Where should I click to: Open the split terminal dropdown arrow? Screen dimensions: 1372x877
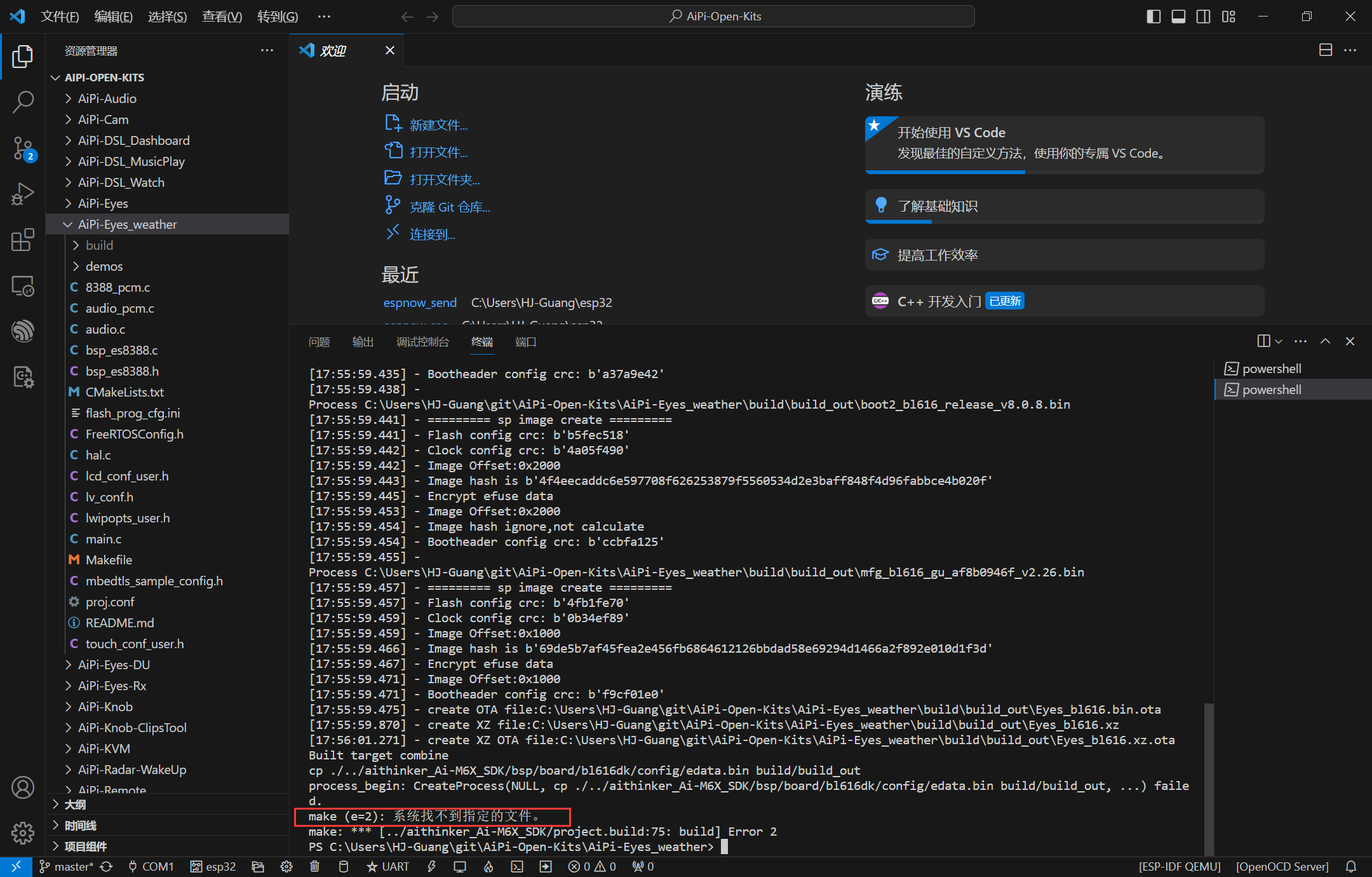pos(1279,341)
